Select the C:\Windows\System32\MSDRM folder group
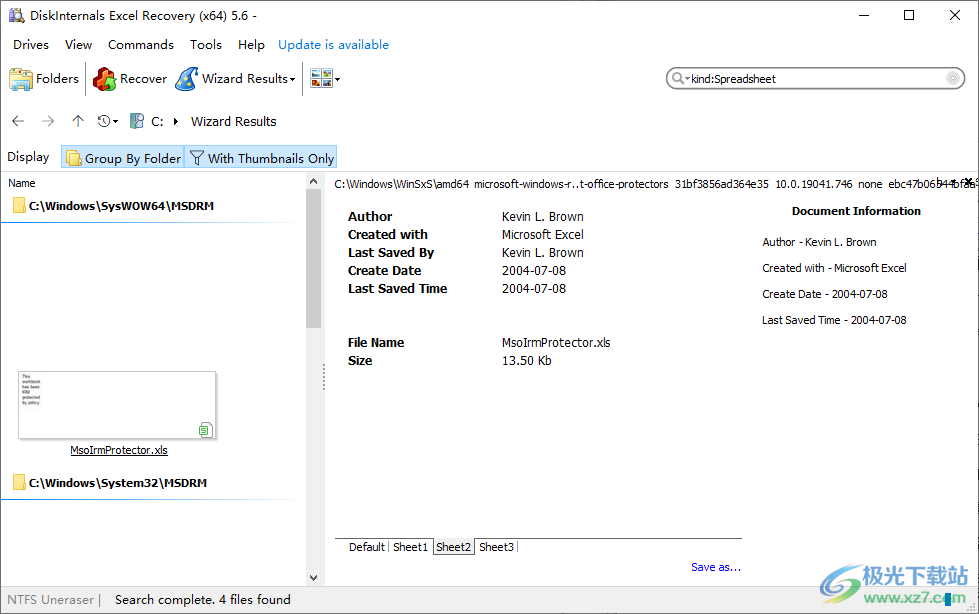The image size is (979, 614). point(117,483)
